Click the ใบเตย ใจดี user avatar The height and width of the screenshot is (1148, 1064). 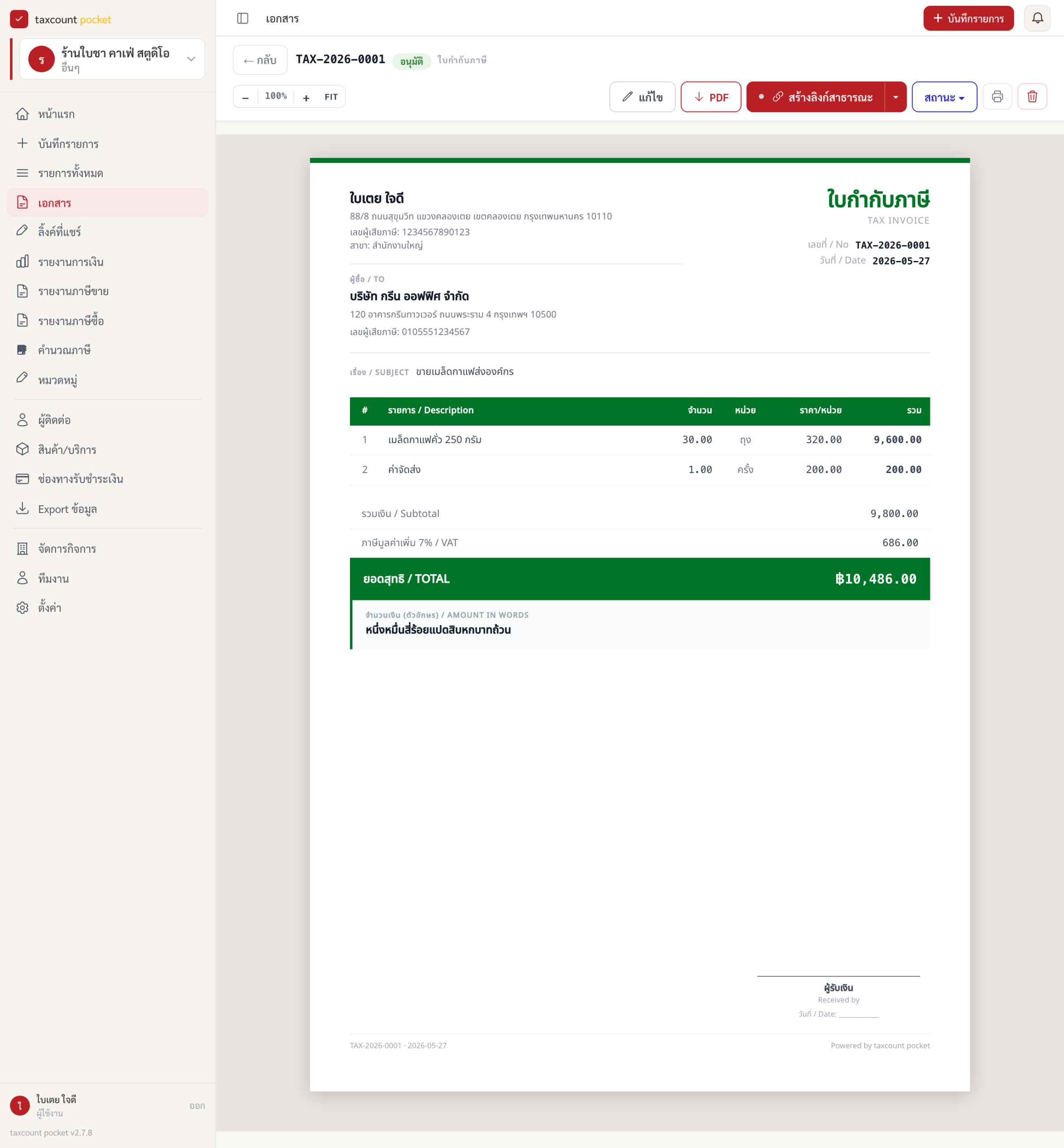coord(20,1106)
